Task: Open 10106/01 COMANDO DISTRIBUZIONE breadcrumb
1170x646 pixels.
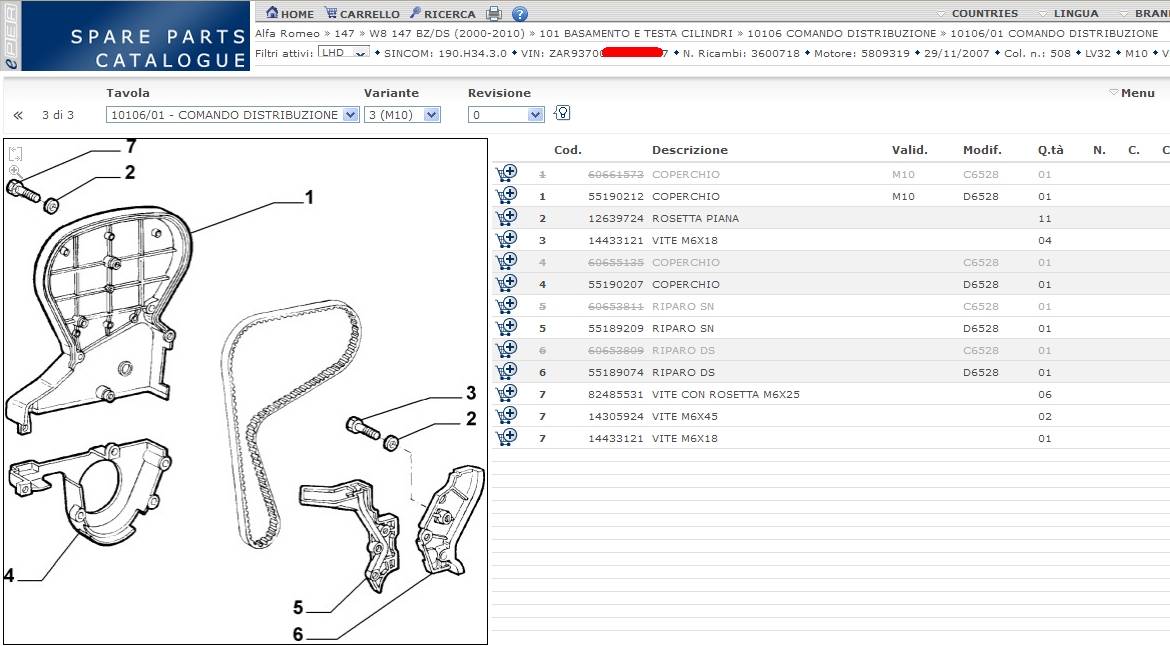Action: pyautogui.click(x=1054, y=34)
